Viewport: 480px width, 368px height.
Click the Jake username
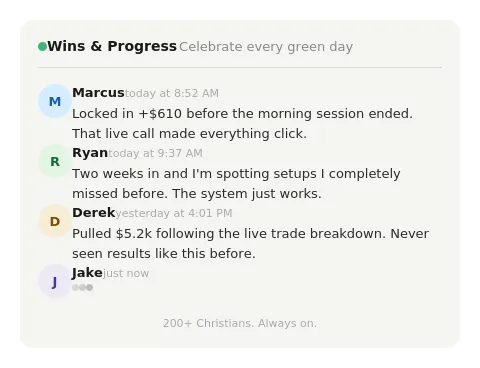point(87,273)
